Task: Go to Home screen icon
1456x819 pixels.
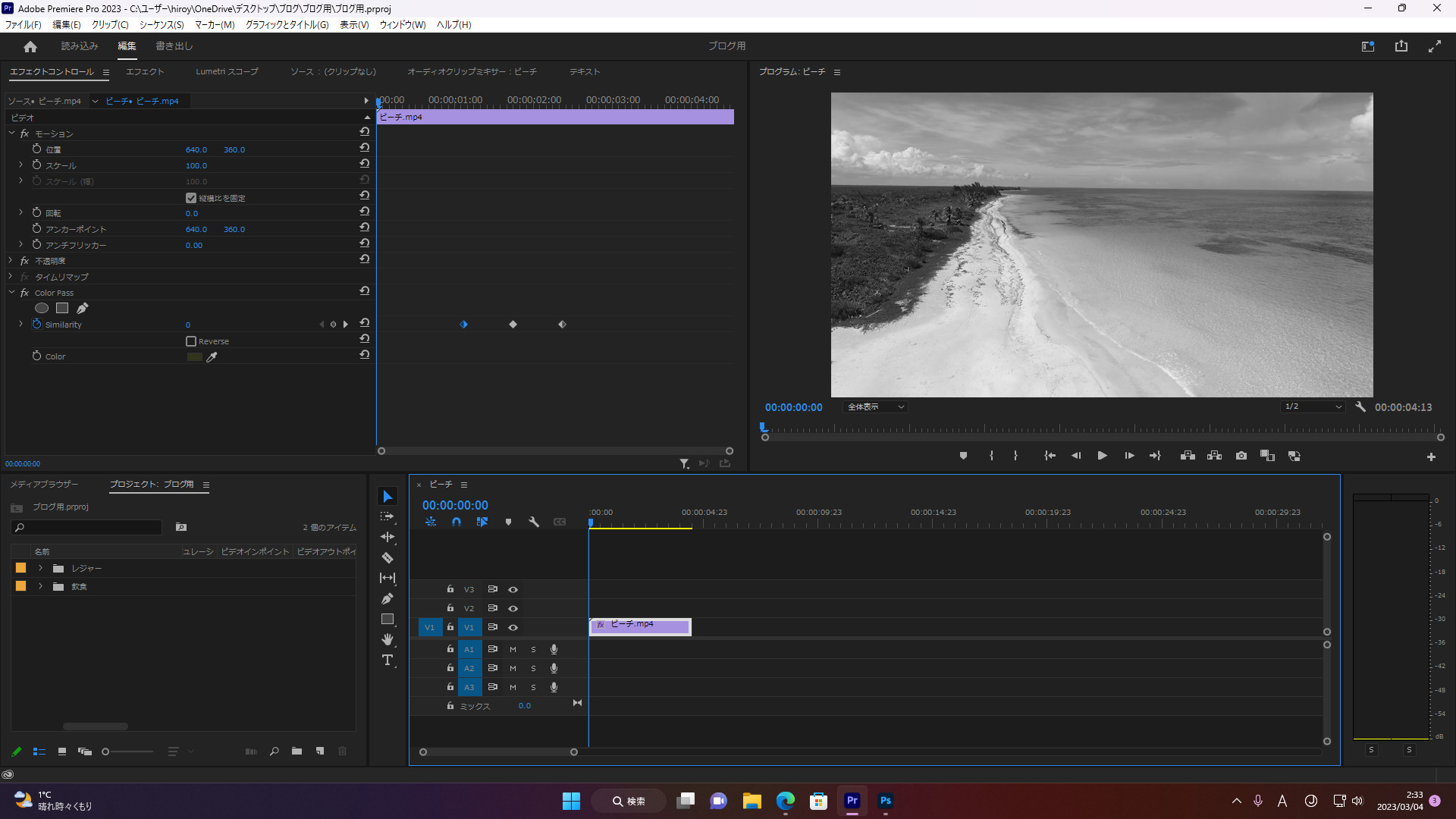Action: [x=30, y=46]
